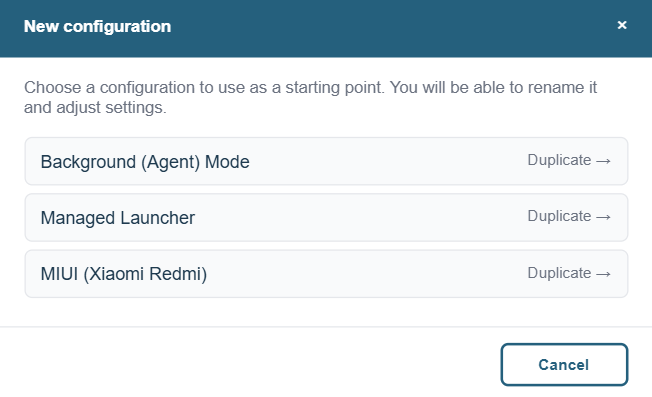
Task: Click the arrow icon for MIUI (Xiaomi Redmi)
Action: (603, 274)
